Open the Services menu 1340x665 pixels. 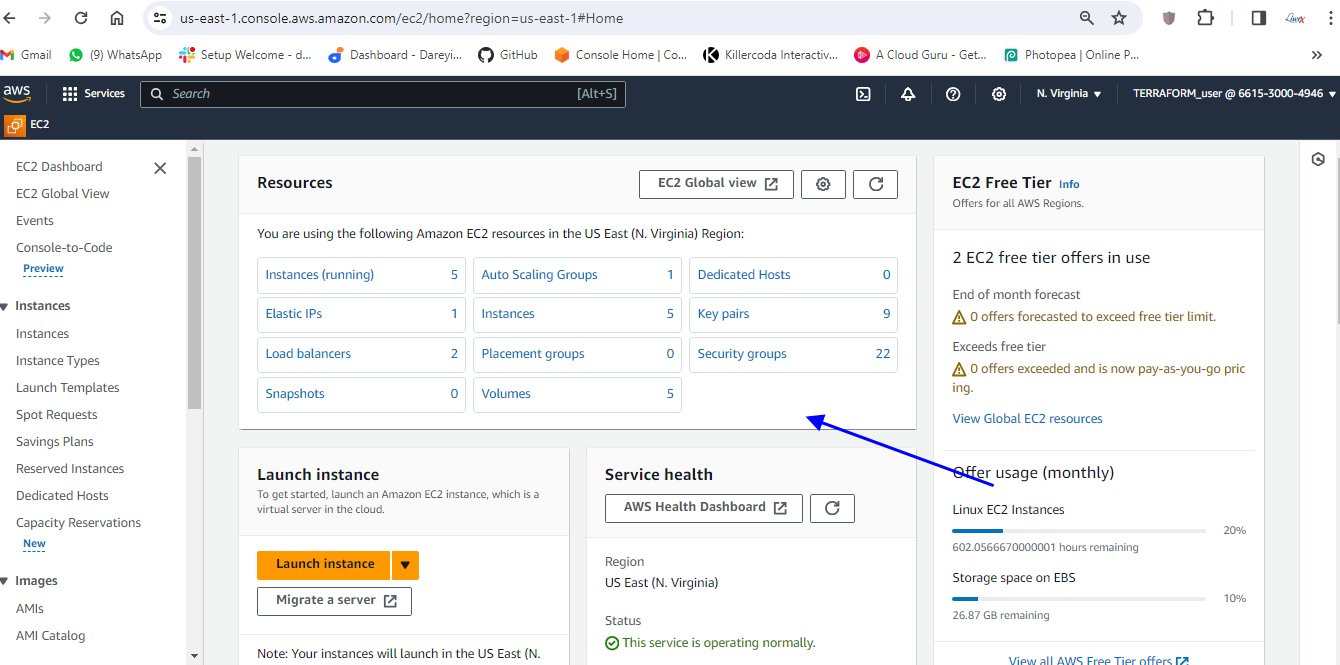93,94
